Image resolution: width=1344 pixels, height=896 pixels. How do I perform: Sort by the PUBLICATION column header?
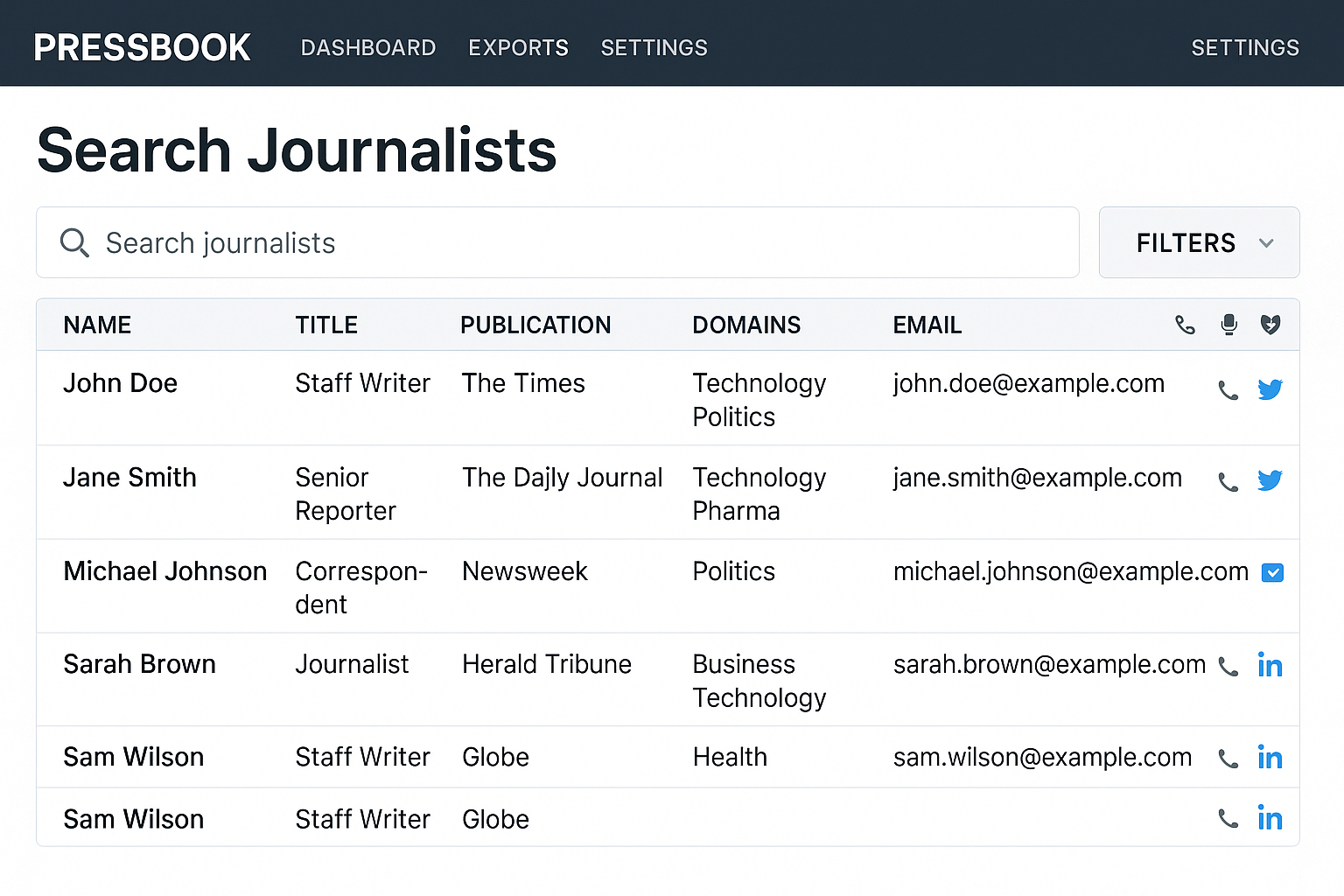535,325
